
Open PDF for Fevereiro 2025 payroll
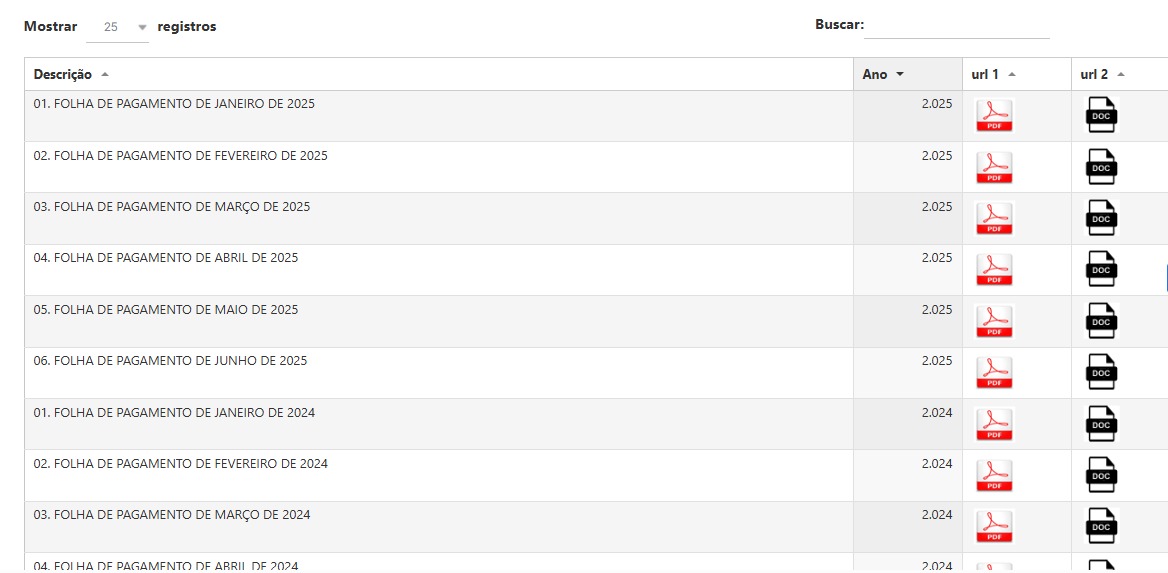pyautogui.click(x=994, y=167)
